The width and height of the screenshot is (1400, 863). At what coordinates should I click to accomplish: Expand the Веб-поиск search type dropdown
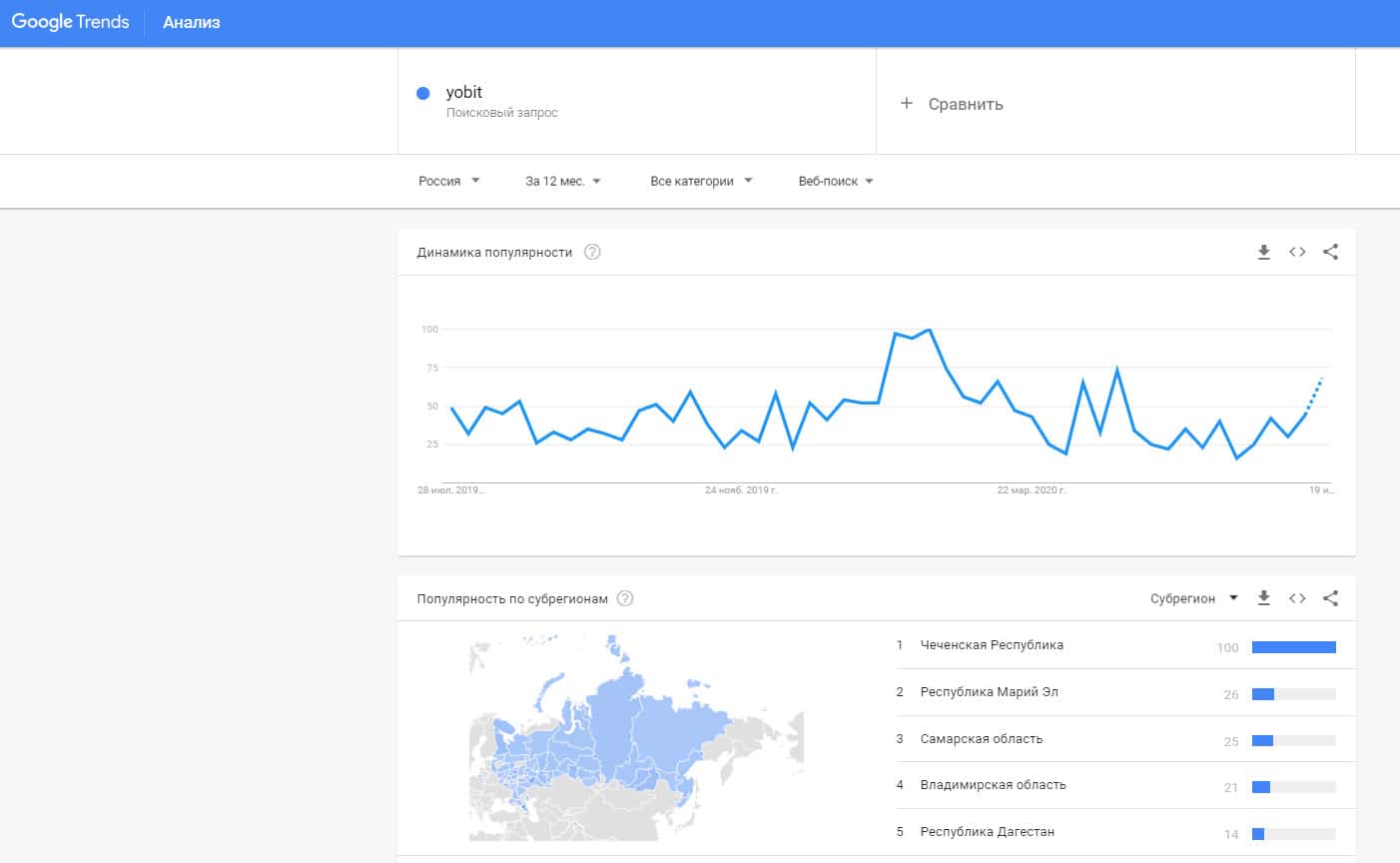tap(836, 181)
